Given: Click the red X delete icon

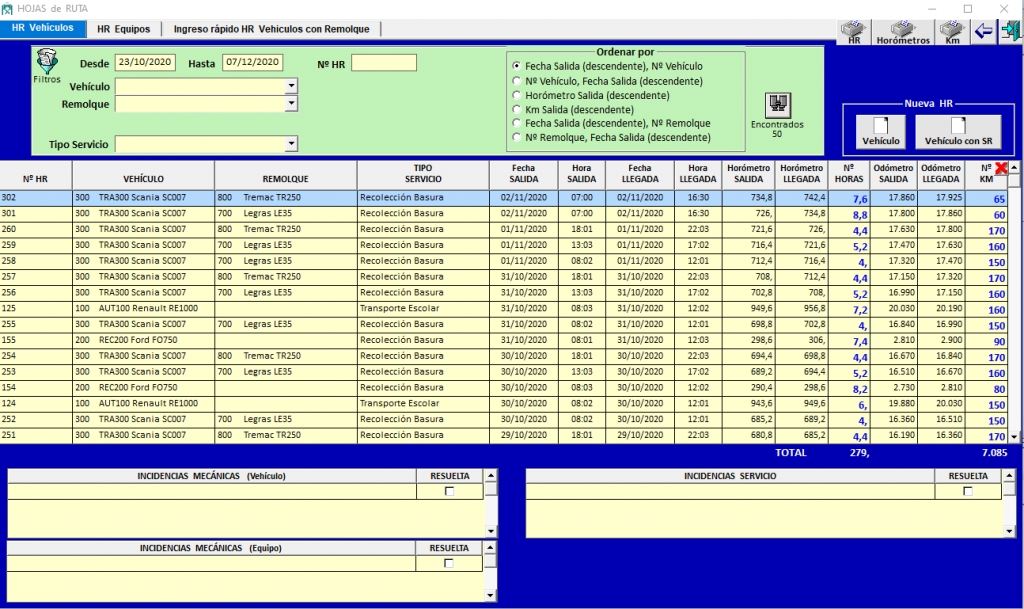Looking at the screenshot, I should pyautogui.click(x=1001, y=169).
